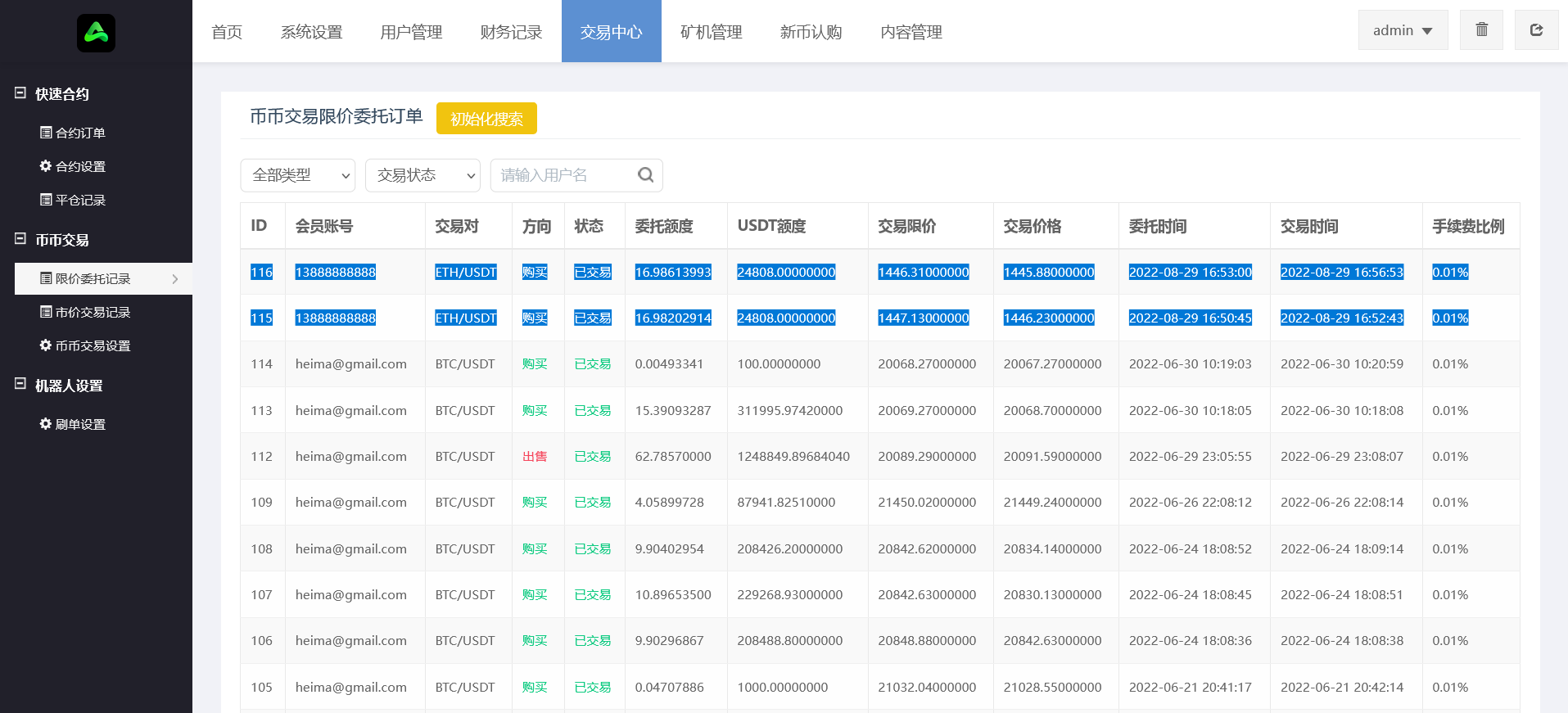
Task: Click the logout arrow icon at top right
Action: (x=1536, y=30)
